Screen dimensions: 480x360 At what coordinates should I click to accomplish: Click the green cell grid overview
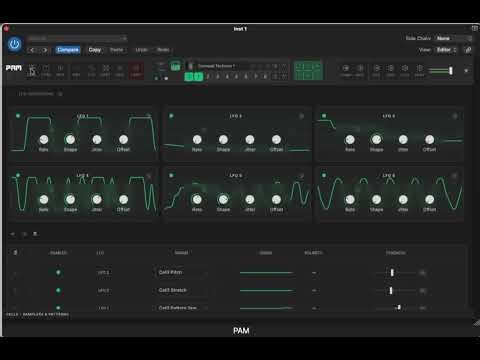pyautogui.click(x=308, y=70)
